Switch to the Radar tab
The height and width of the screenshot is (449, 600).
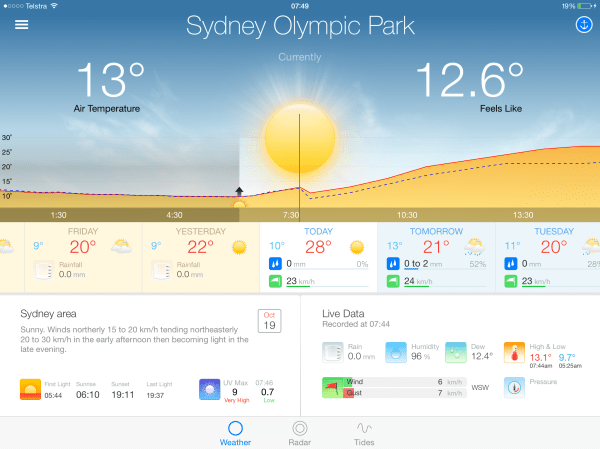300,428
